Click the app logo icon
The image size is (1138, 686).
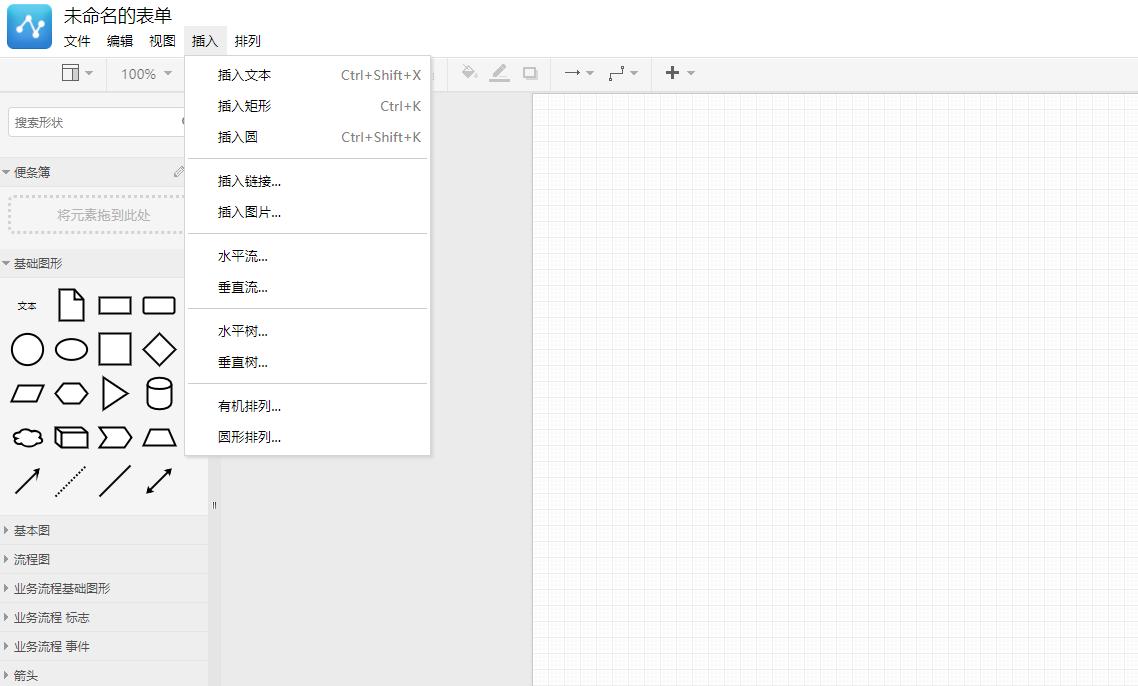click(x=30, y=26)
